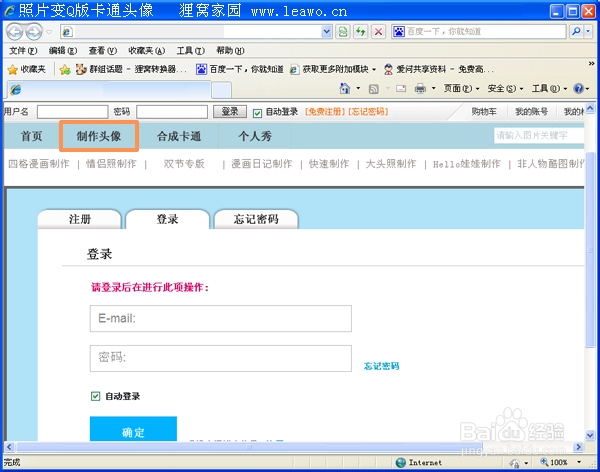Select the 个人秀 navigation tab

tap(255, 136)
